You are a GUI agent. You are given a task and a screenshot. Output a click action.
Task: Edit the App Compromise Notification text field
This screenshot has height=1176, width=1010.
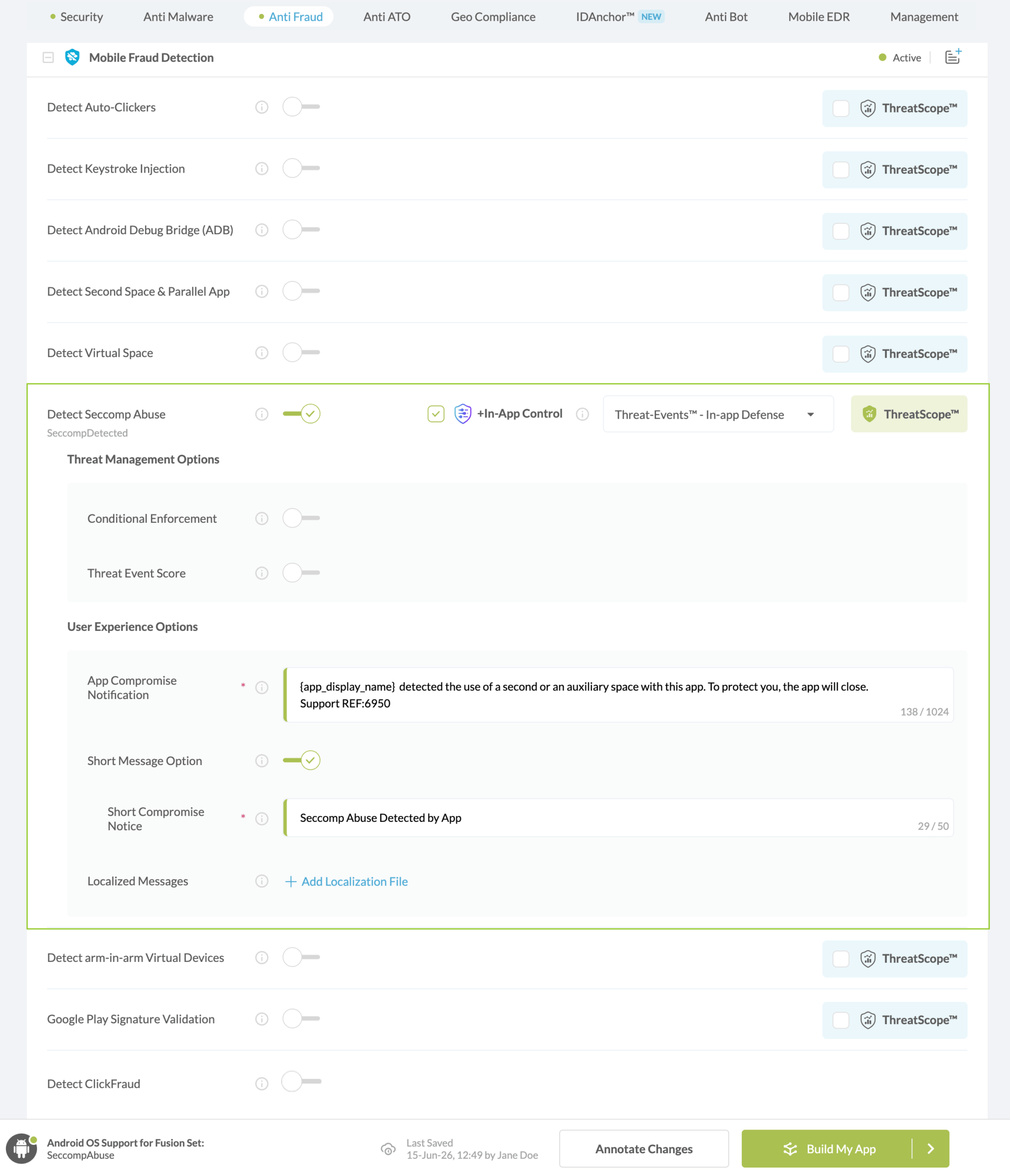tap(618, 695)
